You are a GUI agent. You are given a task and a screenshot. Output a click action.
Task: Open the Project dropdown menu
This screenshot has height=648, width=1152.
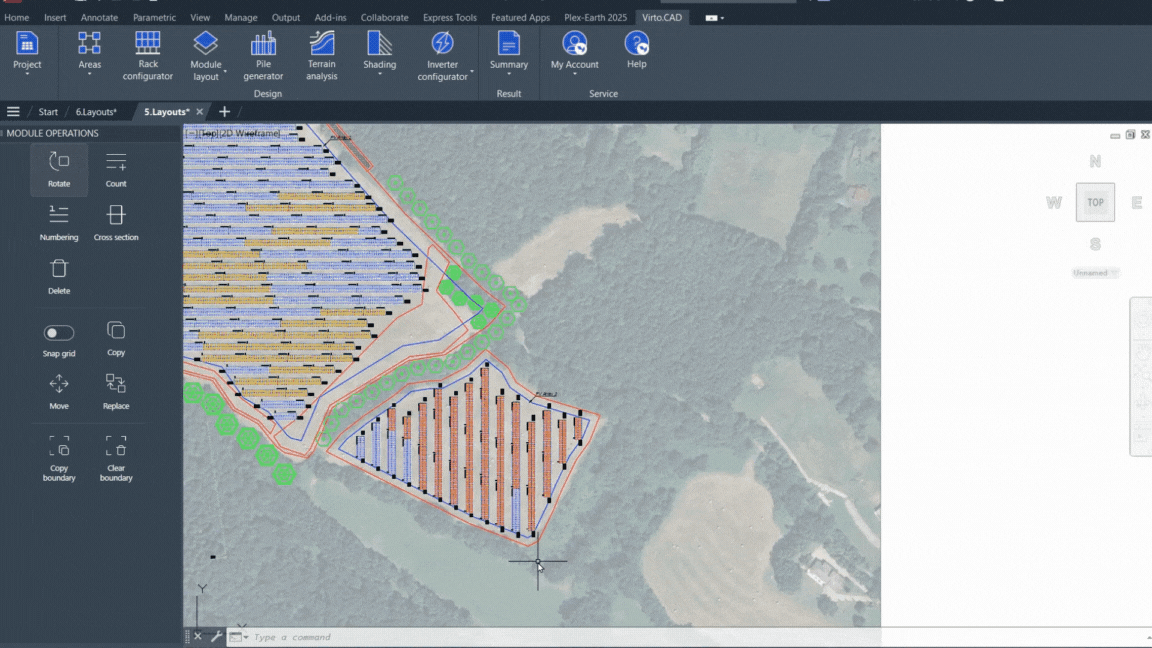tap(27, 53)
